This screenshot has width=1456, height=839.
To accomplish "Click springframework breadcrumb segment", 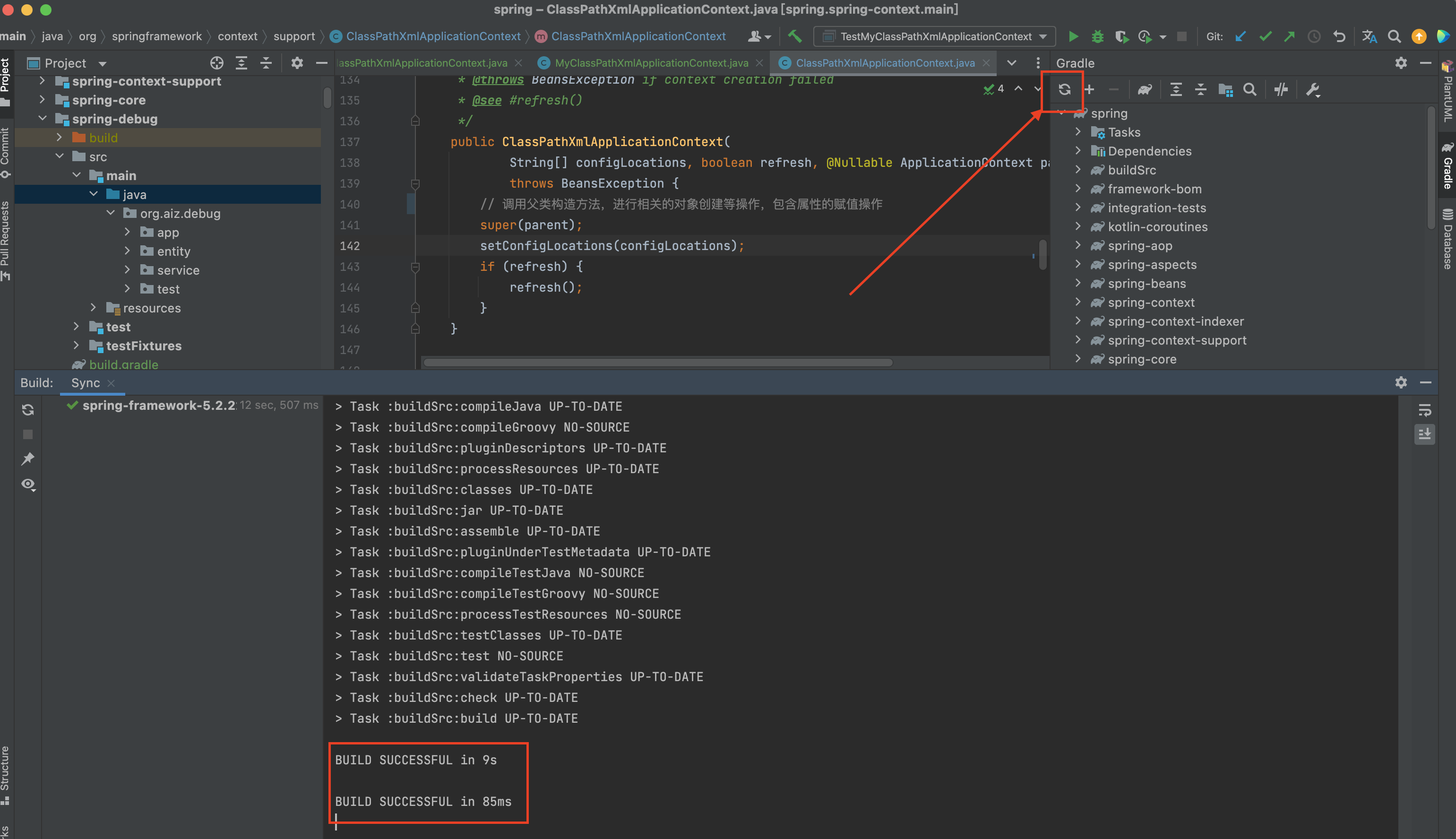I will (x=157, y=36).
